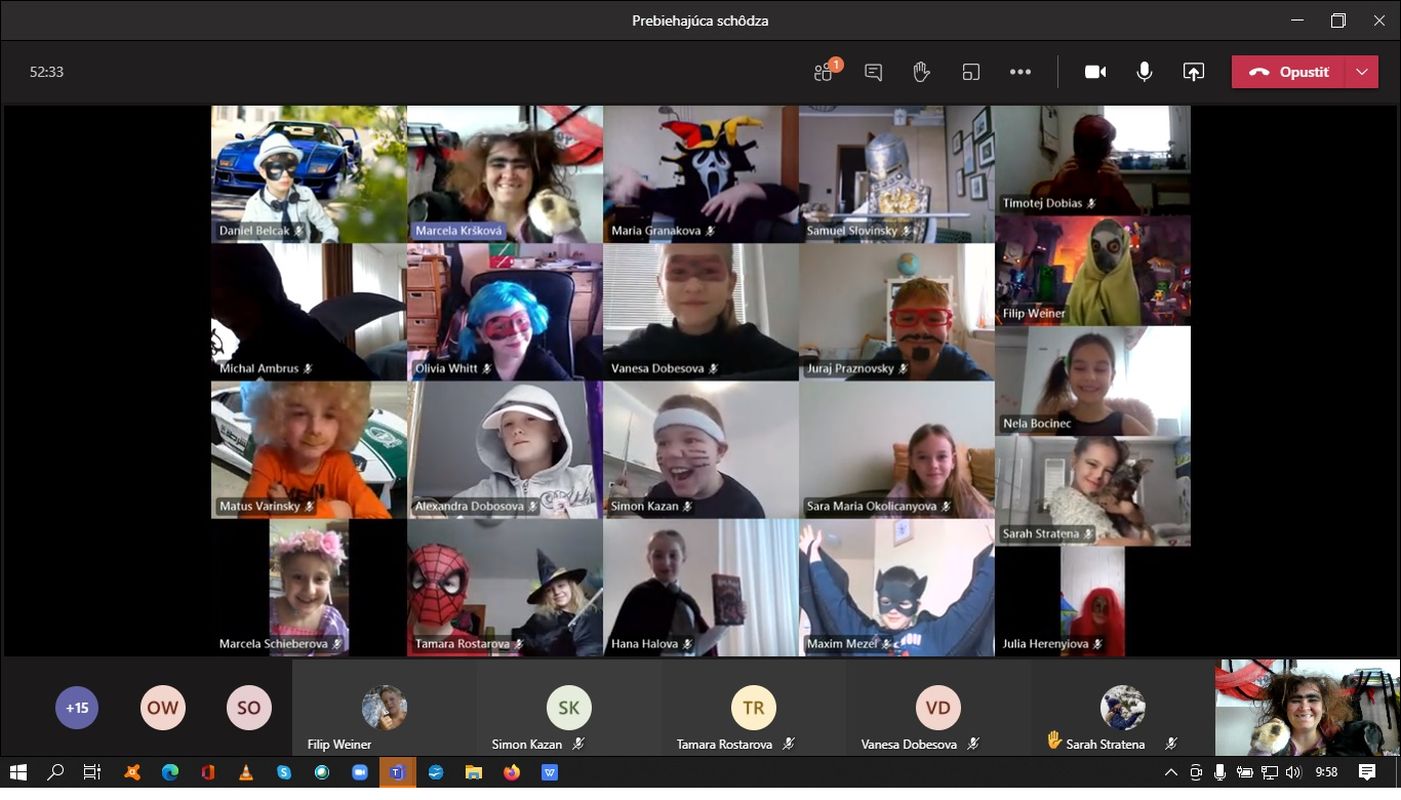The image size is (1401, 800).
Task: Click Juraj Praznovsky's video tile
Action: (x=897, y=312)
